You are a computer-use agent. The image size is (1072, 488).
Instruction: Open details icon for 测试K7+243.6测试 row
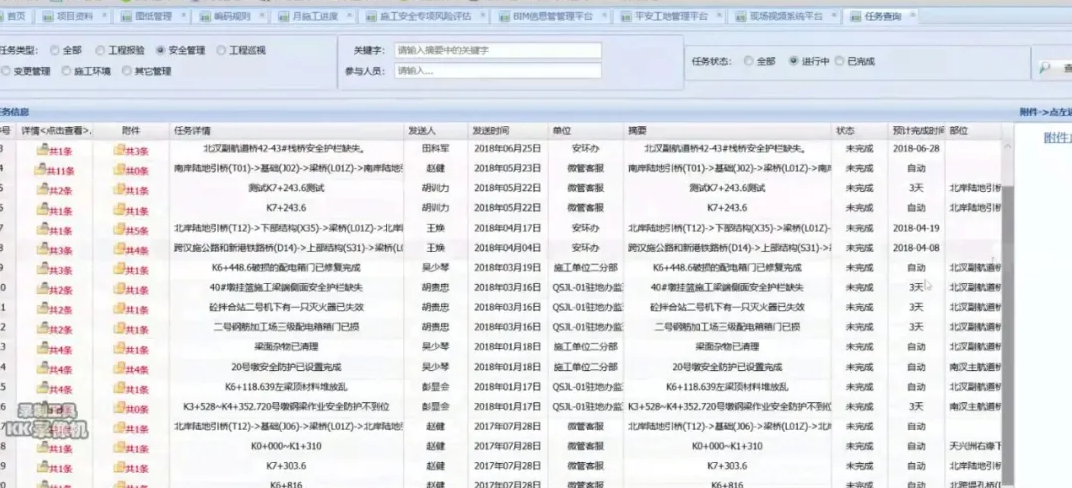click(x=42, y=188)
